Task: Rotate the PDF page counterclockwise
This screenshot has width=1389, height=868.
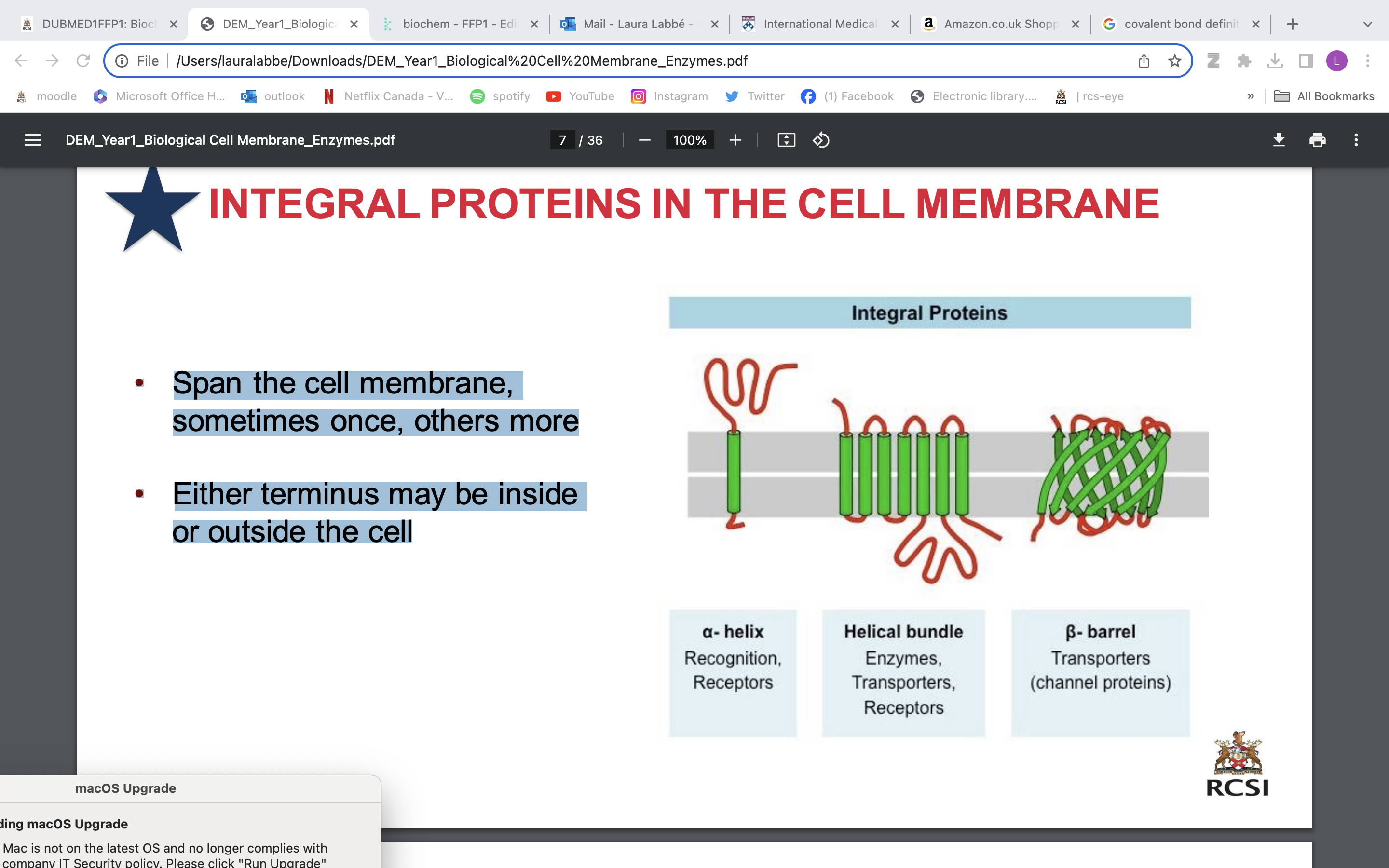Action: point(821,139)
